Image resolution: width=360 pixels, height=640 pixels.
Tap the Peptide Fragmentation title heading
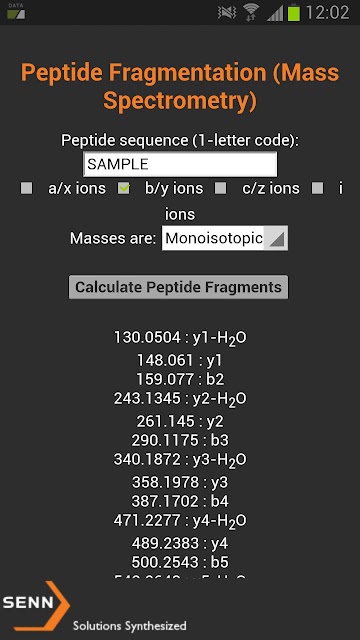pyautogui.click(x=180, y=87)
